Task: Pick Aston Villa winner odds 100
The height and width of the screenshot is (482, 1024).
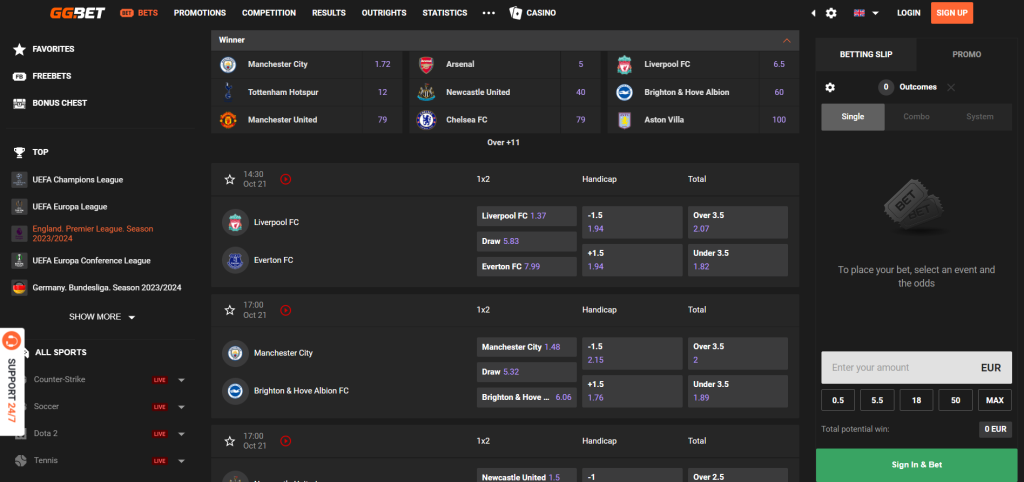Action: coord(778,120)
